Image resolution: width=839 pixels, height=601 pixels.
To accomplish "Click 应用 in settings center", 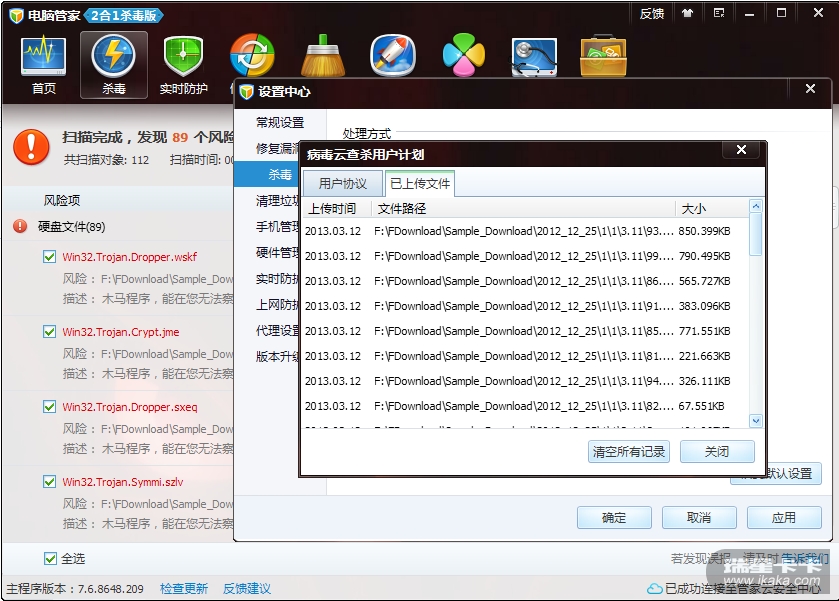I will (784, 518).
